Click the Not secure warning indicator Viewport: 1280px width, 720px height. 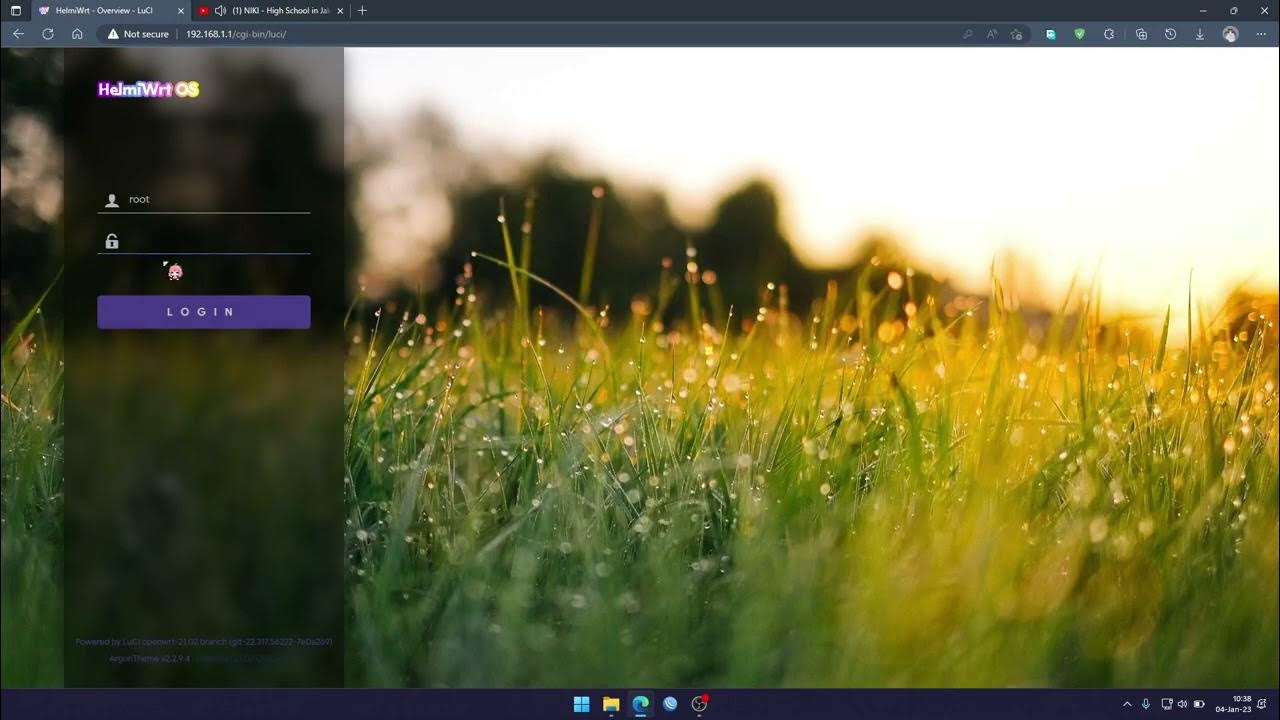(x=138, y=34)
